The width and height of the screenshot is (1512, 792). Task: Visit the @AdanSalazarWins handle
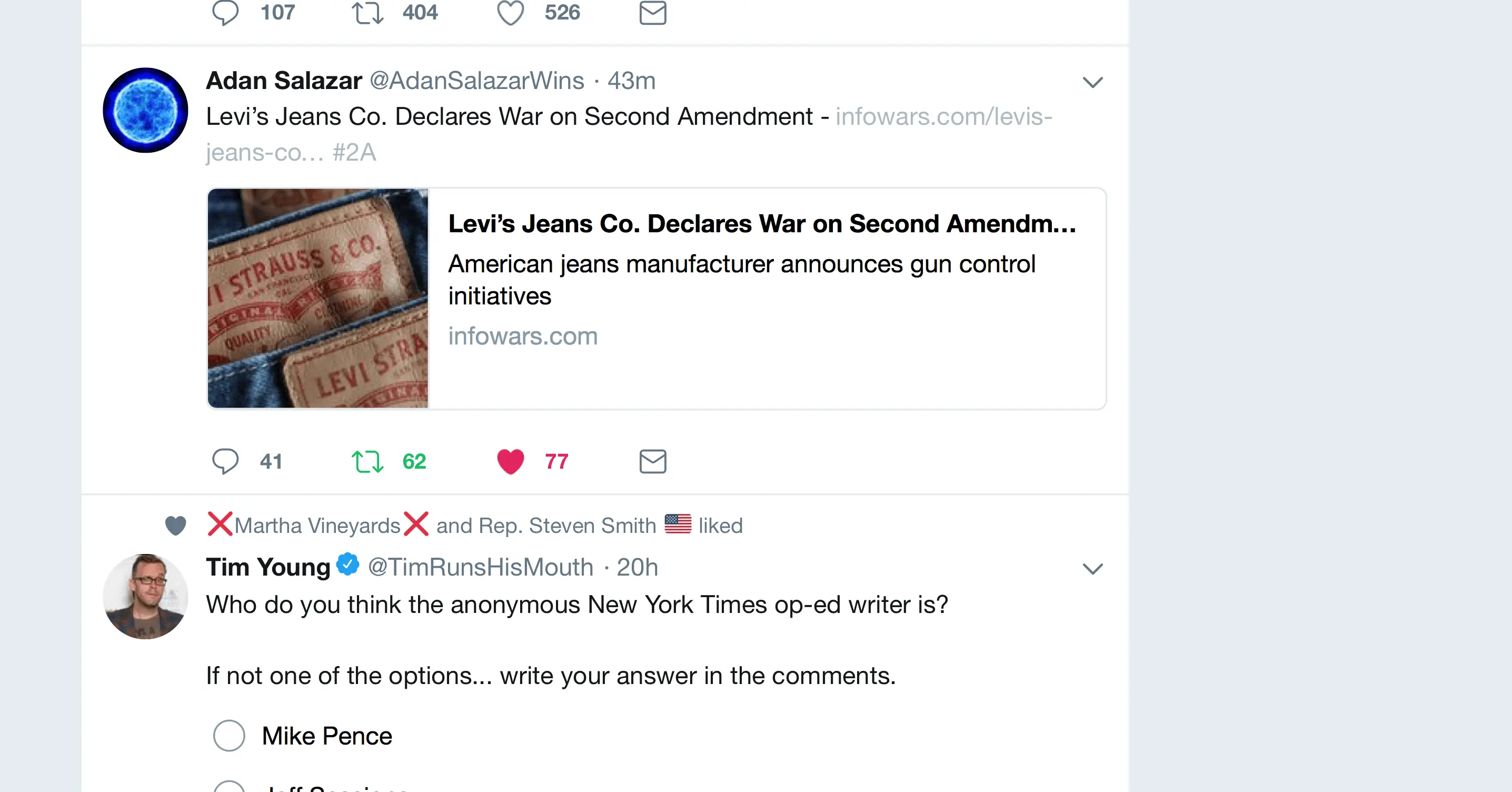coord(476,81)
